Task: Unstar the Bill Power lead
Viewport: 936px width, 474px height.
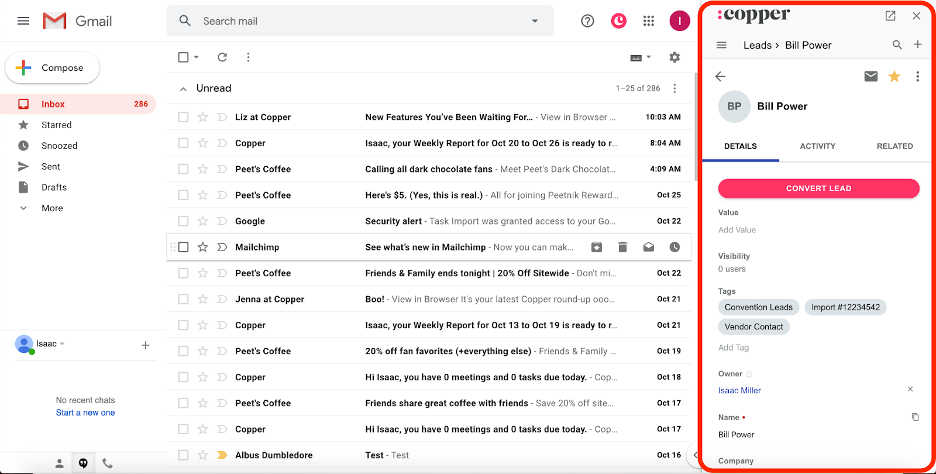Action: (894, 76)
